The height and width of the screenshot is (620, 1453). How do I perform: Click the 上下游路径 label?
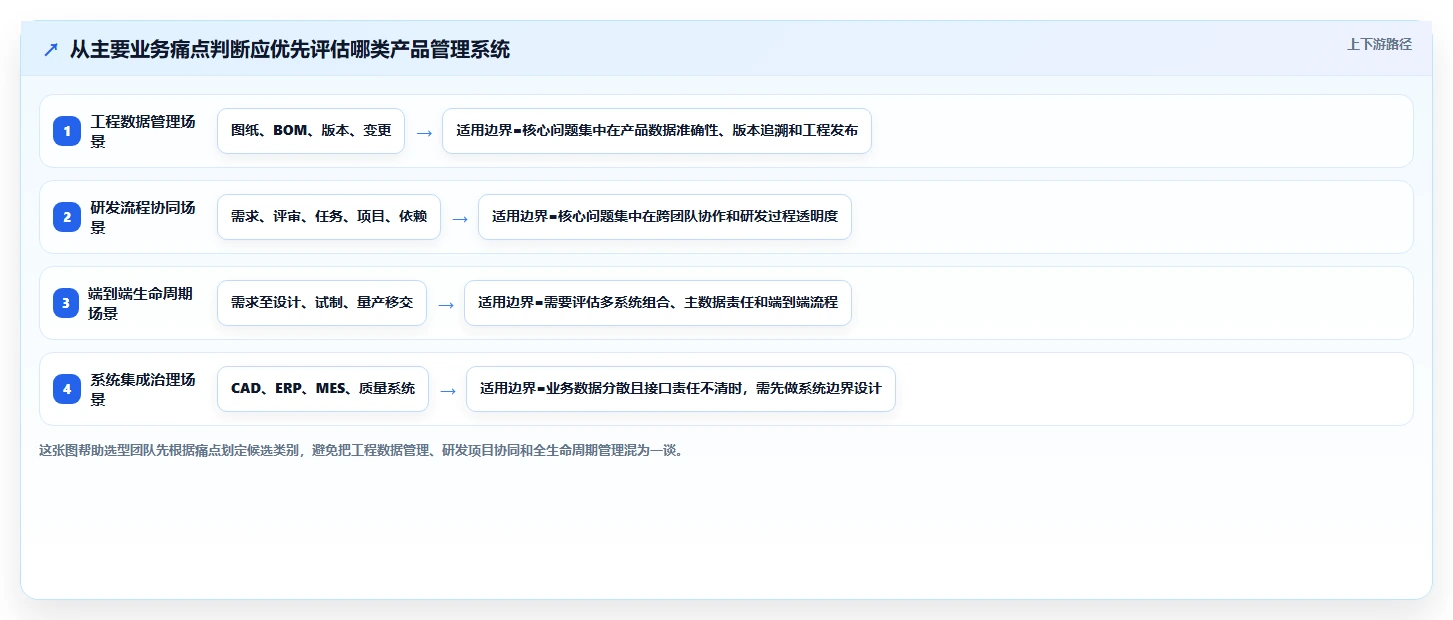[x=1379, y=44]
